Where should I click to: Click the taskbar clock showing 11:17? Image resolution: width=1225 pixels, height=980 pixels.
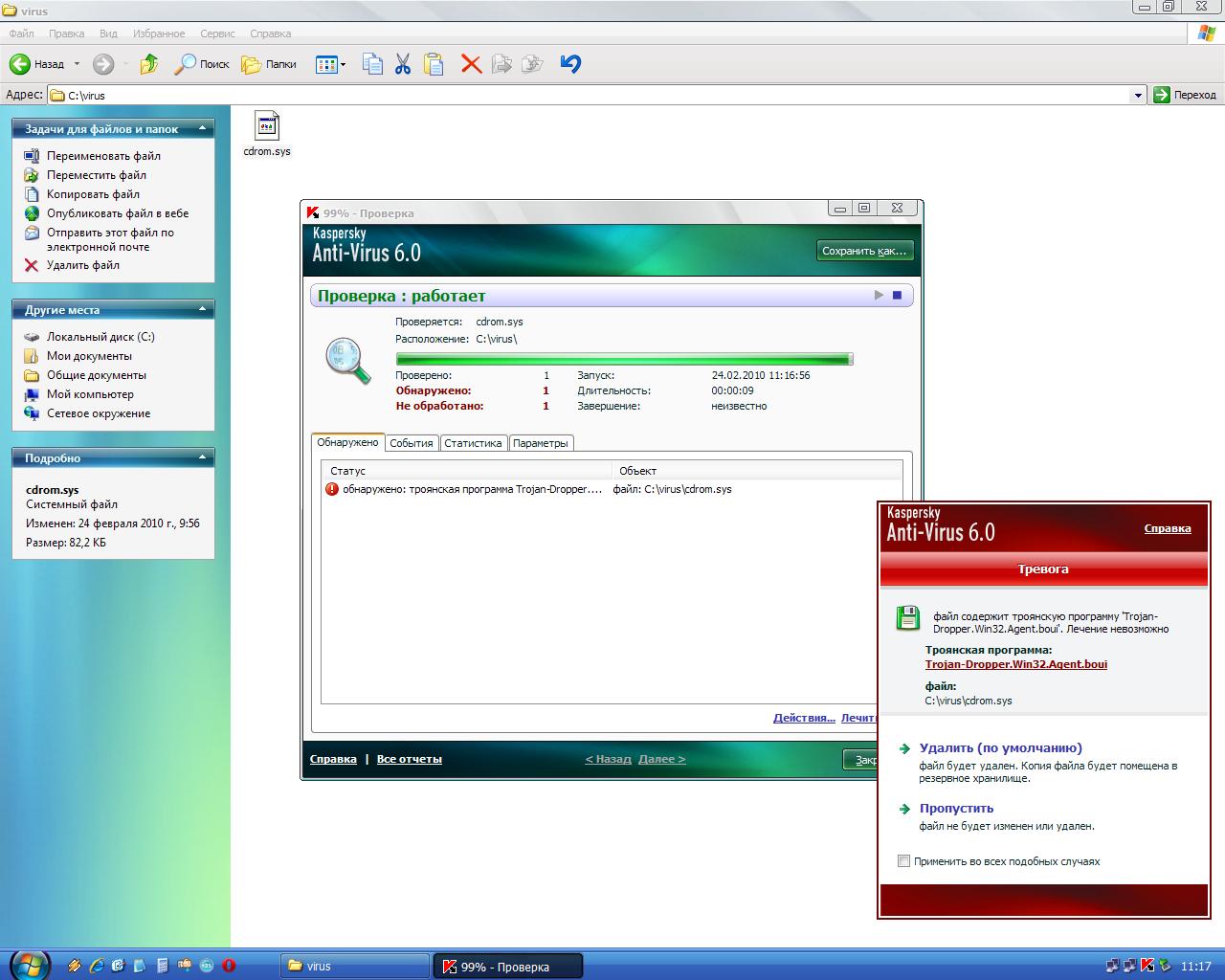pos(1196,967)
